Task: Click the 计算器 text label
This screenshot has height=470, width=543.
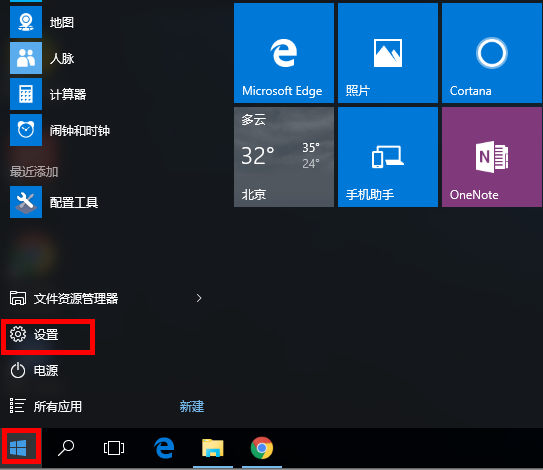Action: pyautogui.click(x=68, y=95)
